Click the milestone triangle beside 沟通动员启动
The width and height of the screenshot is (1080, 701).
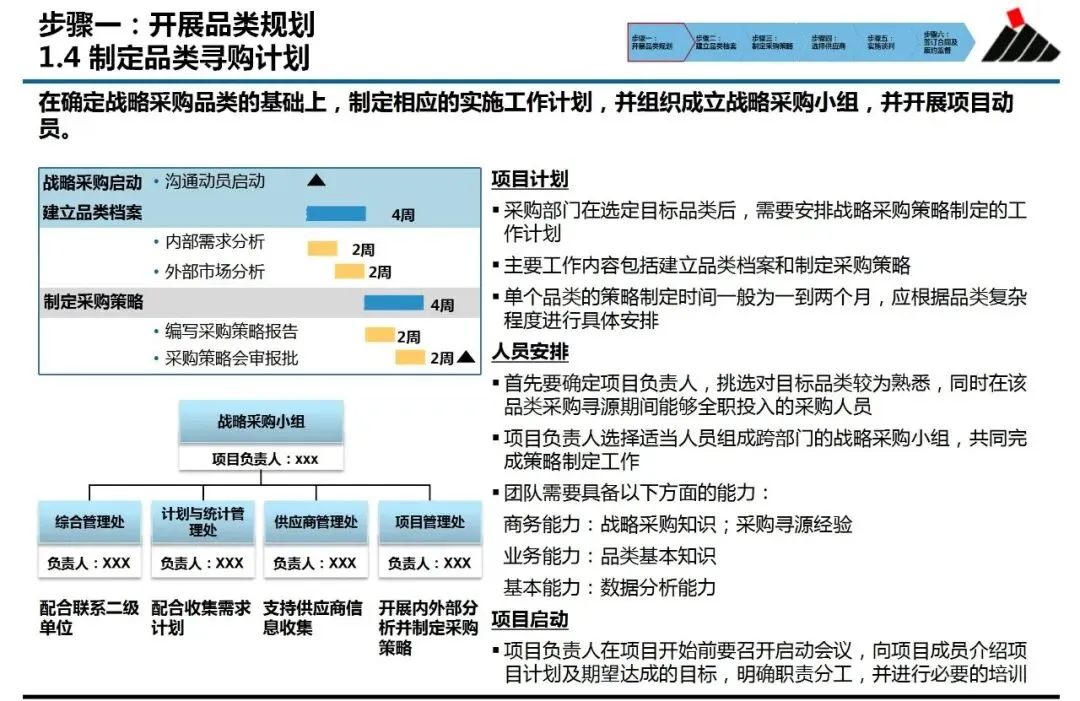click(315, 180)
